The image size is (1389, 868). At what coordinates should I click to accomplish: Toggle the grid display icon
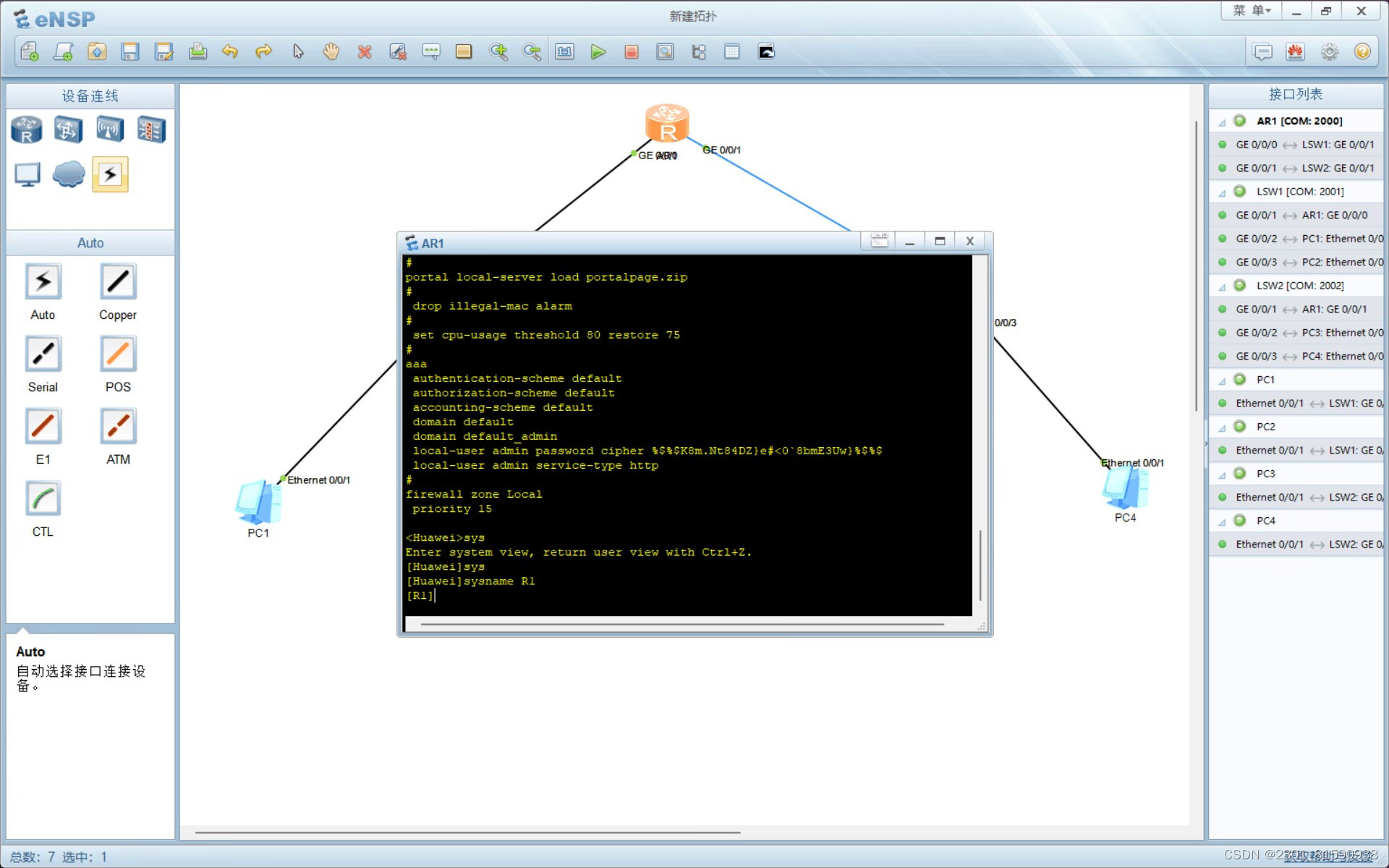coord(732,51)
